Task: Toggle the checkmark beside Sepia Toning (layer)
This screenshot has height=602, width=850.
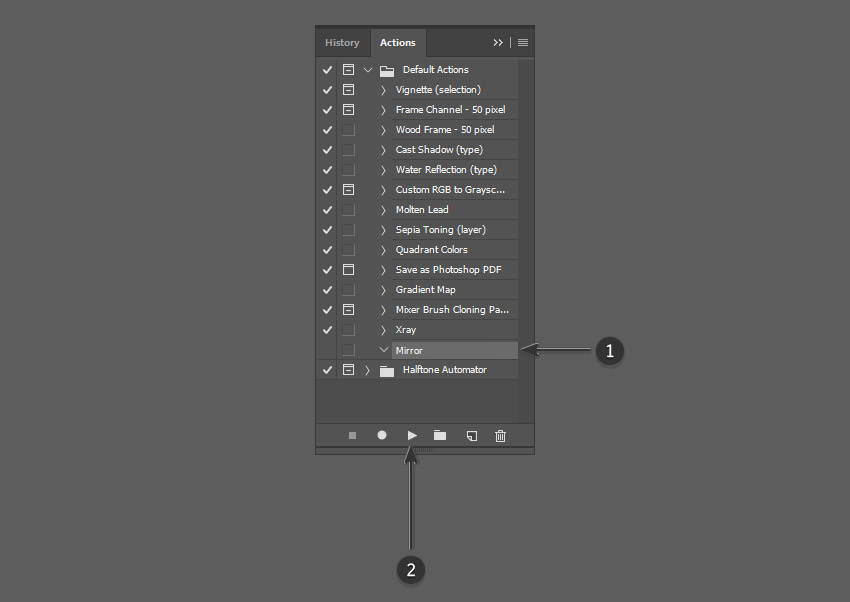Action: [x=327, y=229]
